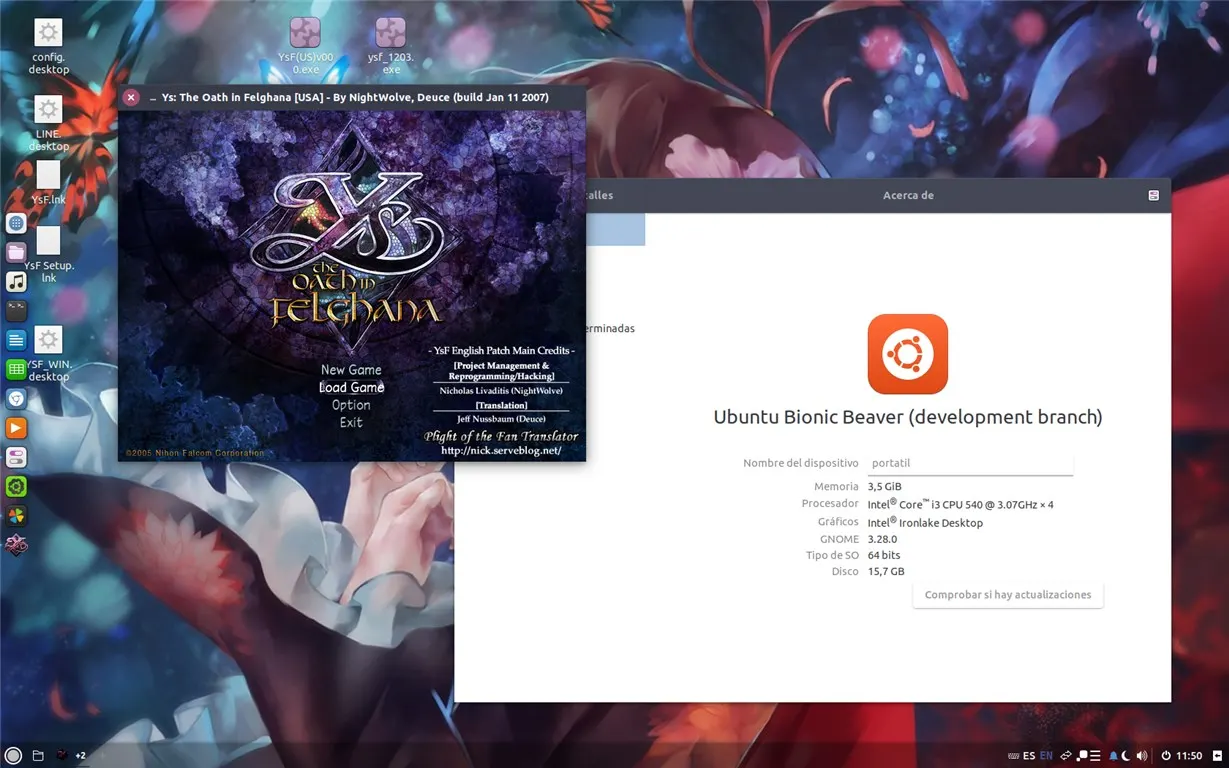The height and width of the screenshot is (768, 1229).
Task: Expand the hidden tray icons arrow
Action: pos(1217,756)
